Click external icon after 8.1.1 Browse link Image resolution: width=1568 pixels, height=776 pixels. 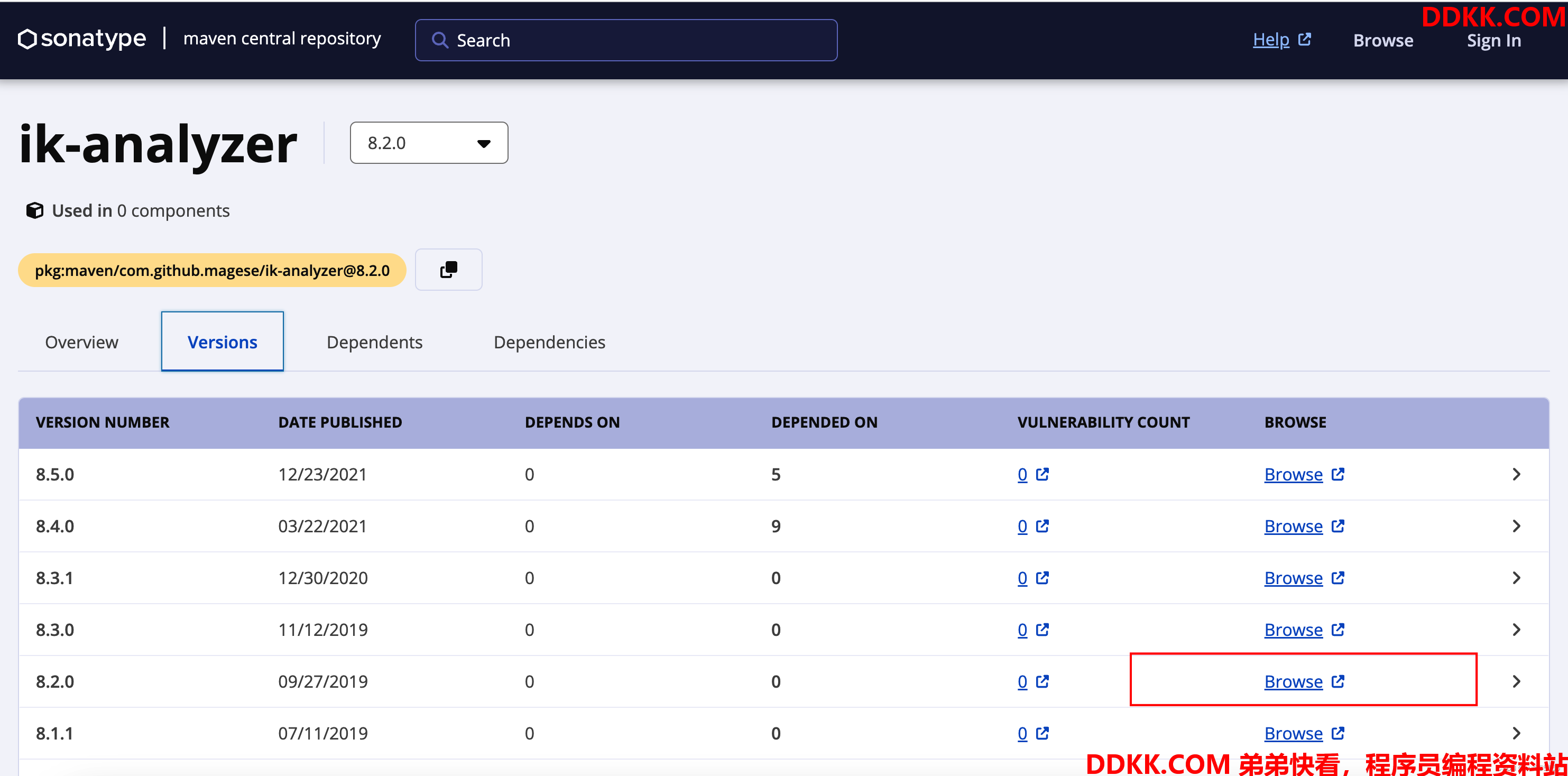(x=1338, y=733)
